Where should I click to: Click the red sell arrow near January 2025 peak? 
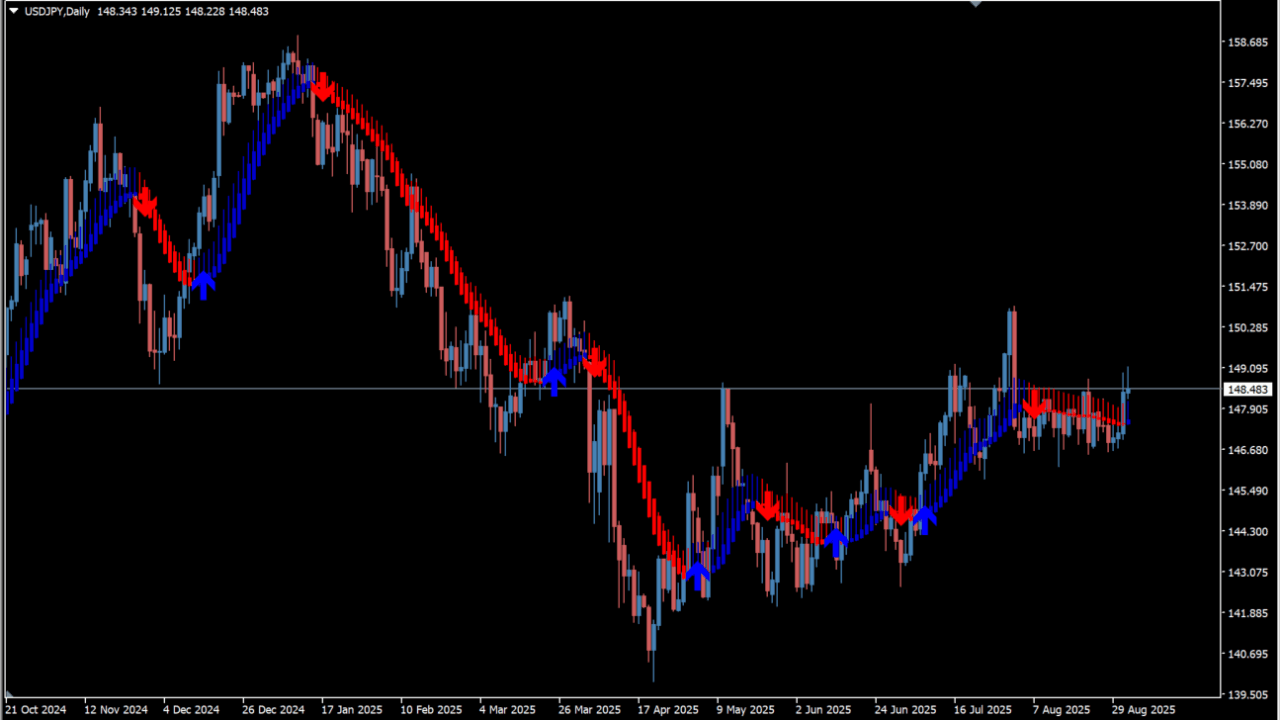(x=322, y=89)
